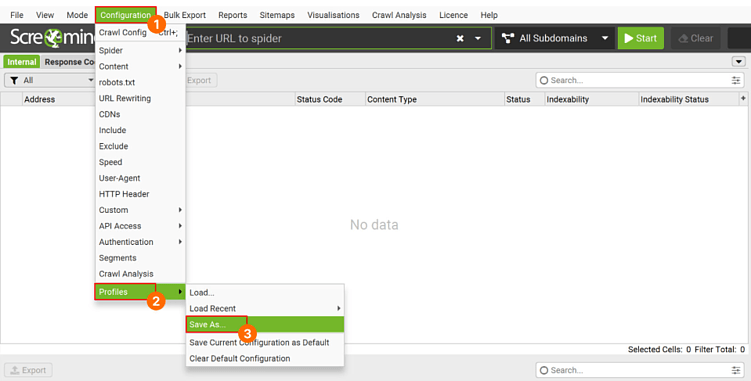The image size is (751, 381).
Task: Select Load... in Profiles submenu
Action: (x=265, y=292)
